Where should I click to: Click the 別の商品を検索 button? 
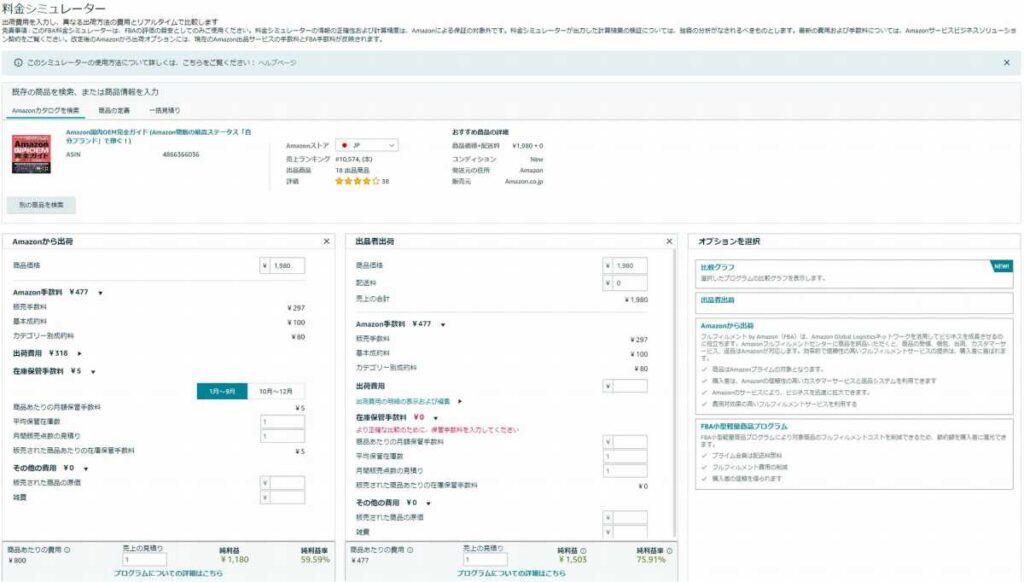coord(41,204)
